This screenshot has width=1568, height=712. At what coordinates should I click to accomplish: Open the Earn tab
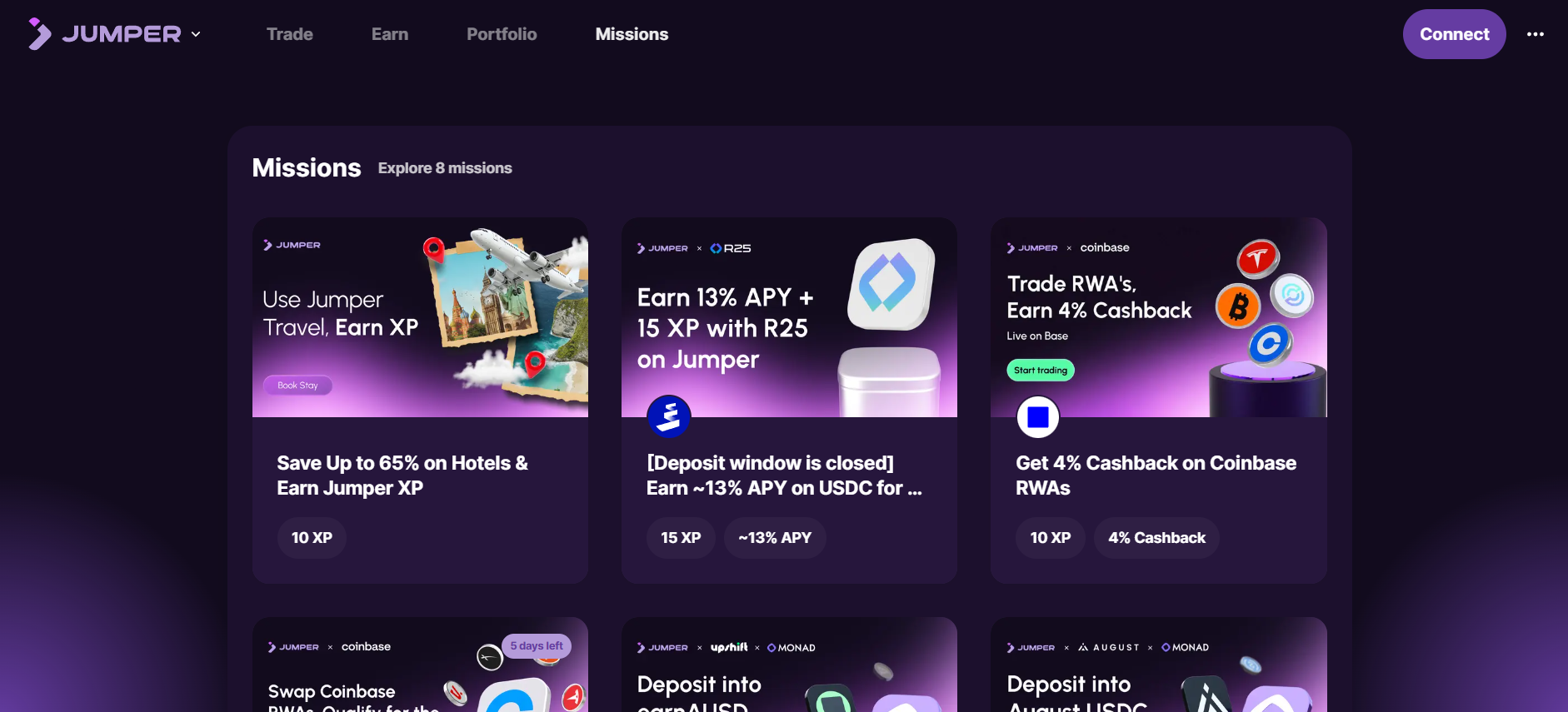[390, 34]
